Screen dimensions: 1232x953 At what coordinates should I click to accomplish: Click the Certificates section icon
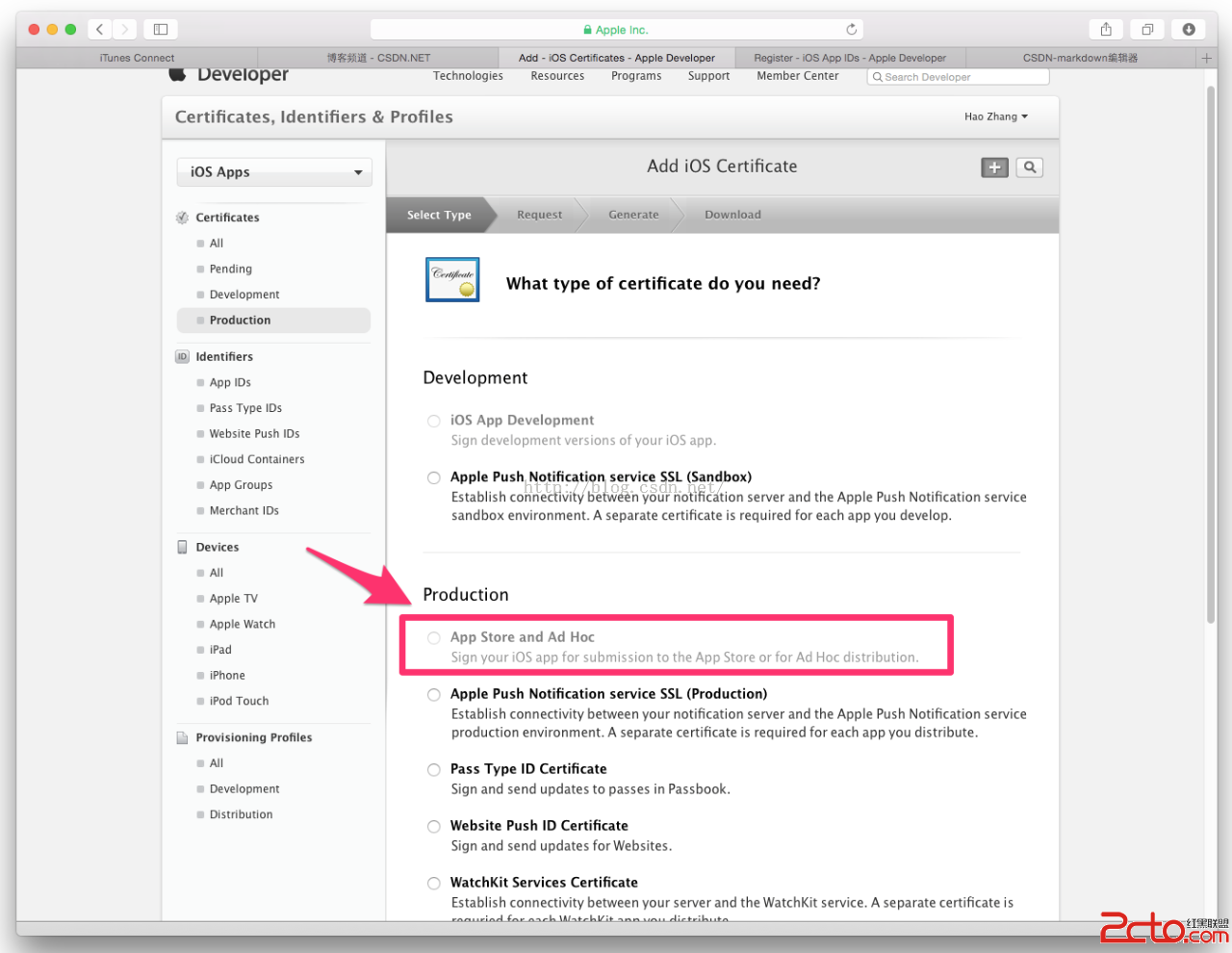(182, 218)
